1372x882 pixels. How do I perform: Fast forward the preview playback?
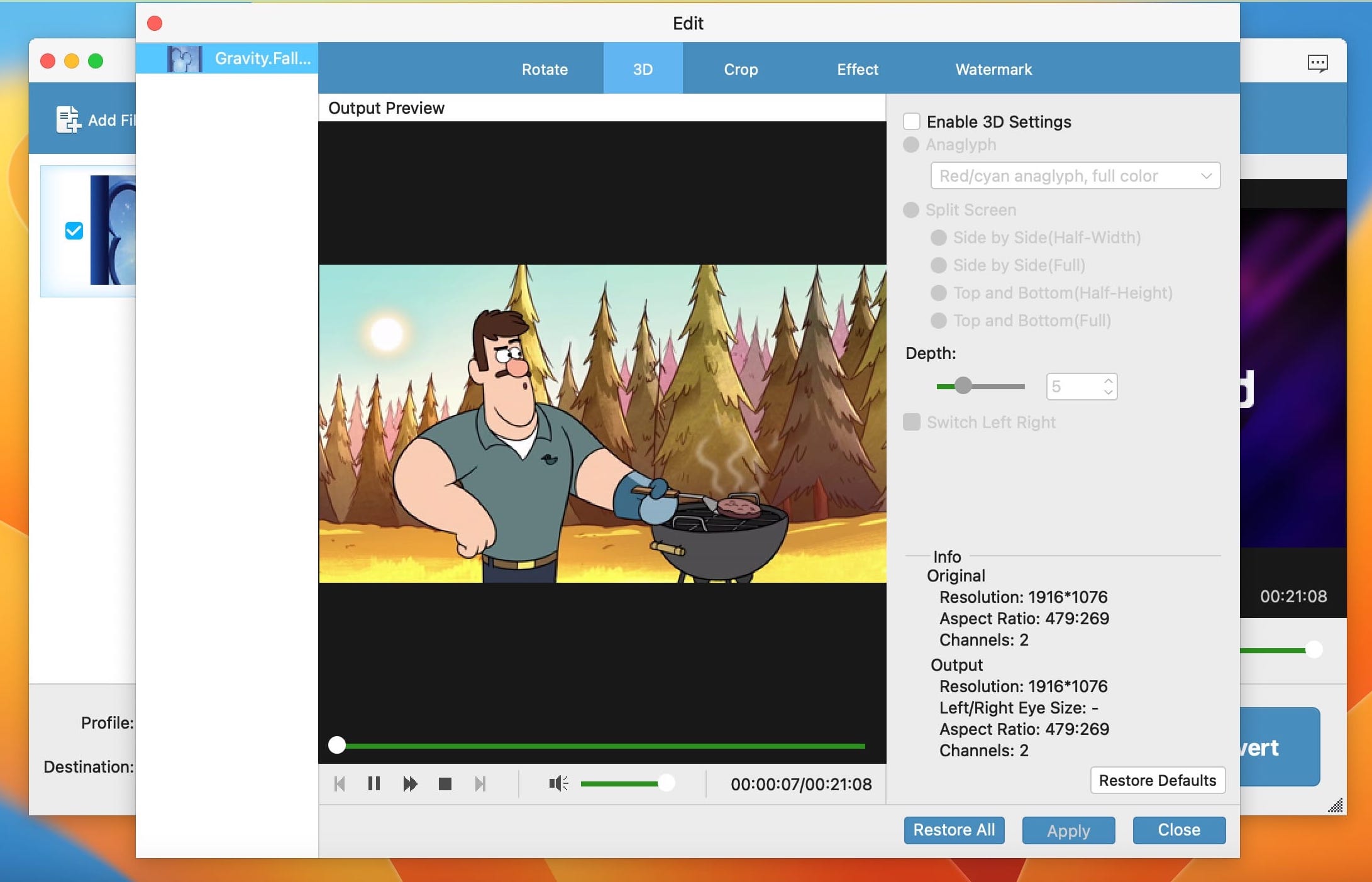(410, 784)
